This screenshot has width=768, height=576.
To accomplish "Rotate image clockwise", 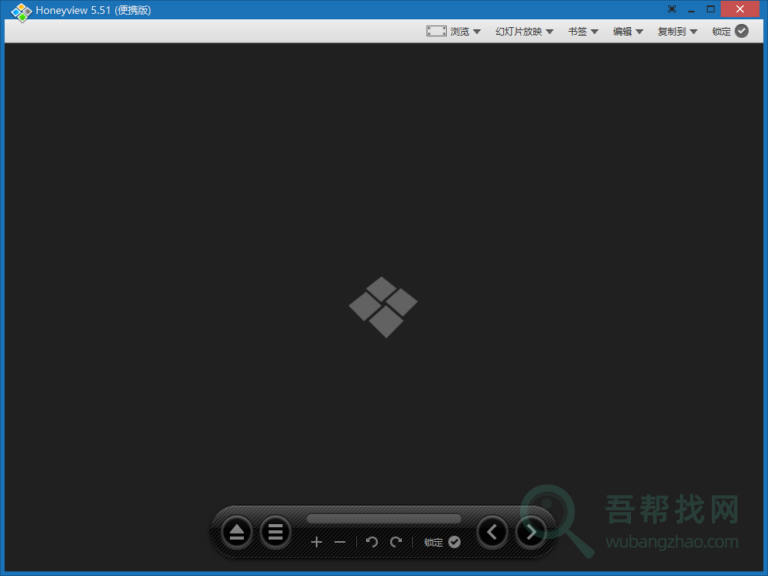I will click(x=396, y=542).
